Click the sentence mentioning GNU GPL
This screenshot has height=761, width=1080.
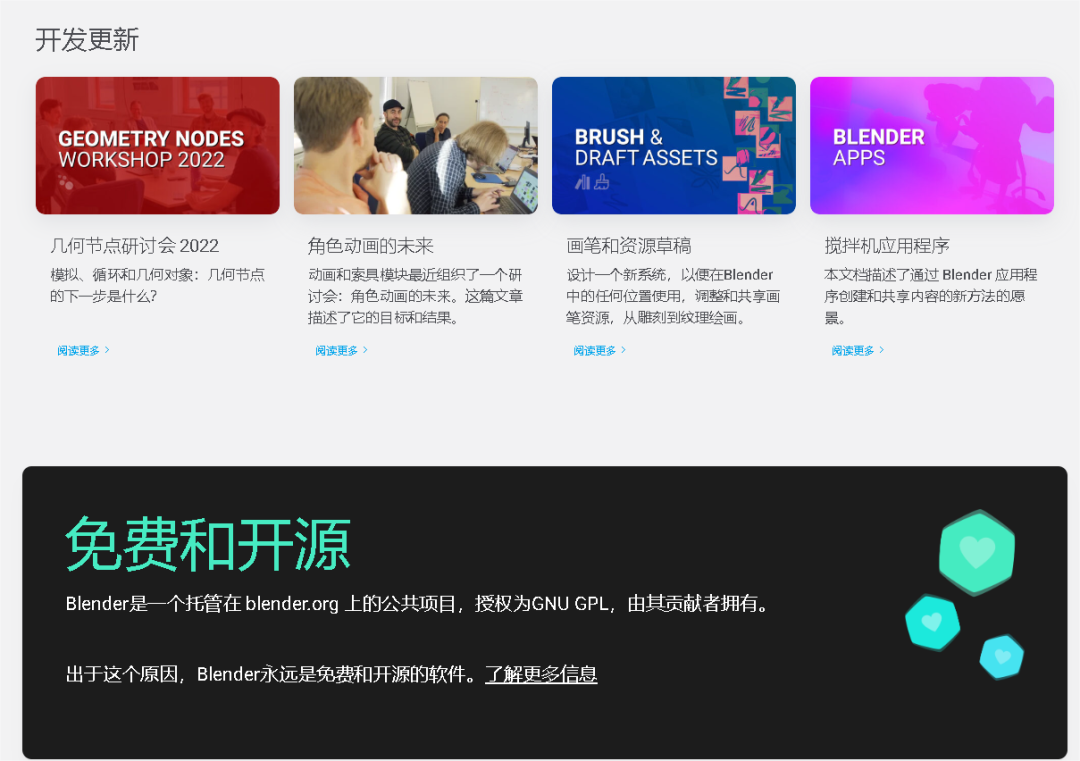[419, 604]
